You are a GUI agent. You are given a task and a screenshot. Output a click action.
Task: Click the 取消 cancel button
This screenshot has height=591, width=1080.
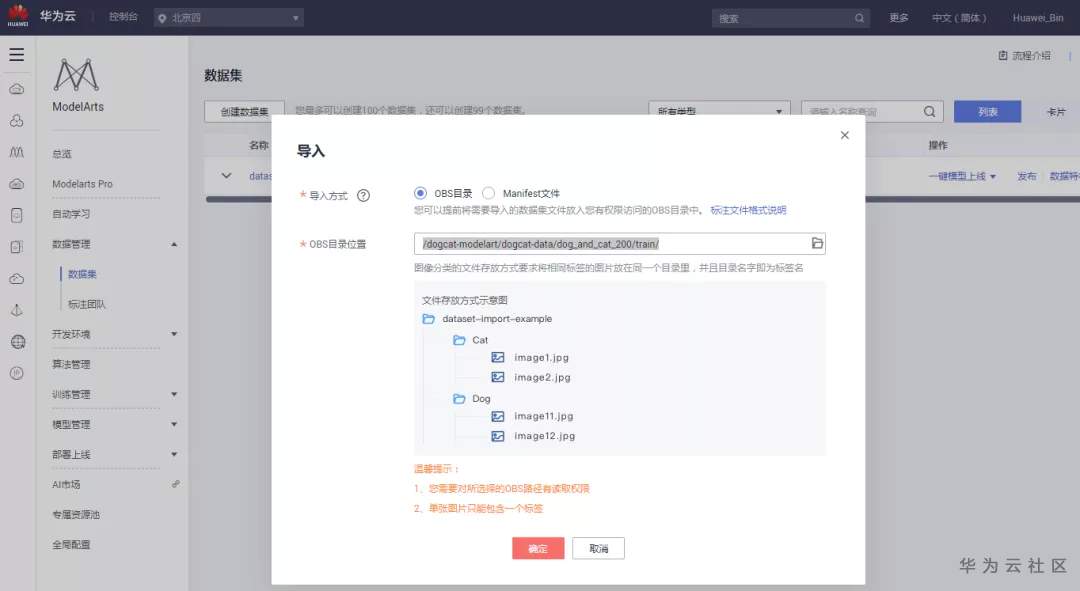[x=599, y=548]
